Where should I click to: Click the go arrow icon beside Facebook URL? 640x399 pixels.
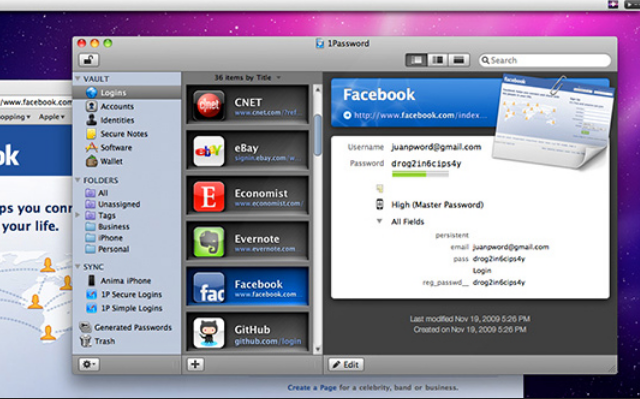pyautogui.click(x=347, y=115)
